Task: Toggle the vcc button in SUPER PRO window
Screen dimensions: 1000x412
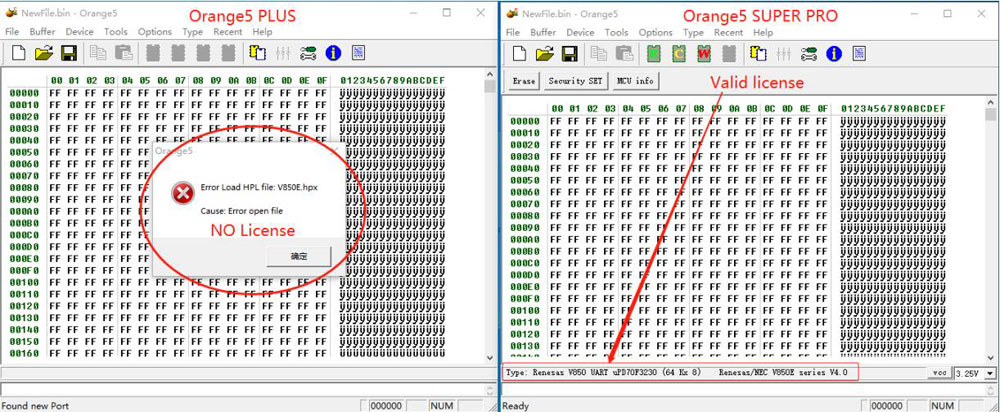Action: (x=938, y=373)
